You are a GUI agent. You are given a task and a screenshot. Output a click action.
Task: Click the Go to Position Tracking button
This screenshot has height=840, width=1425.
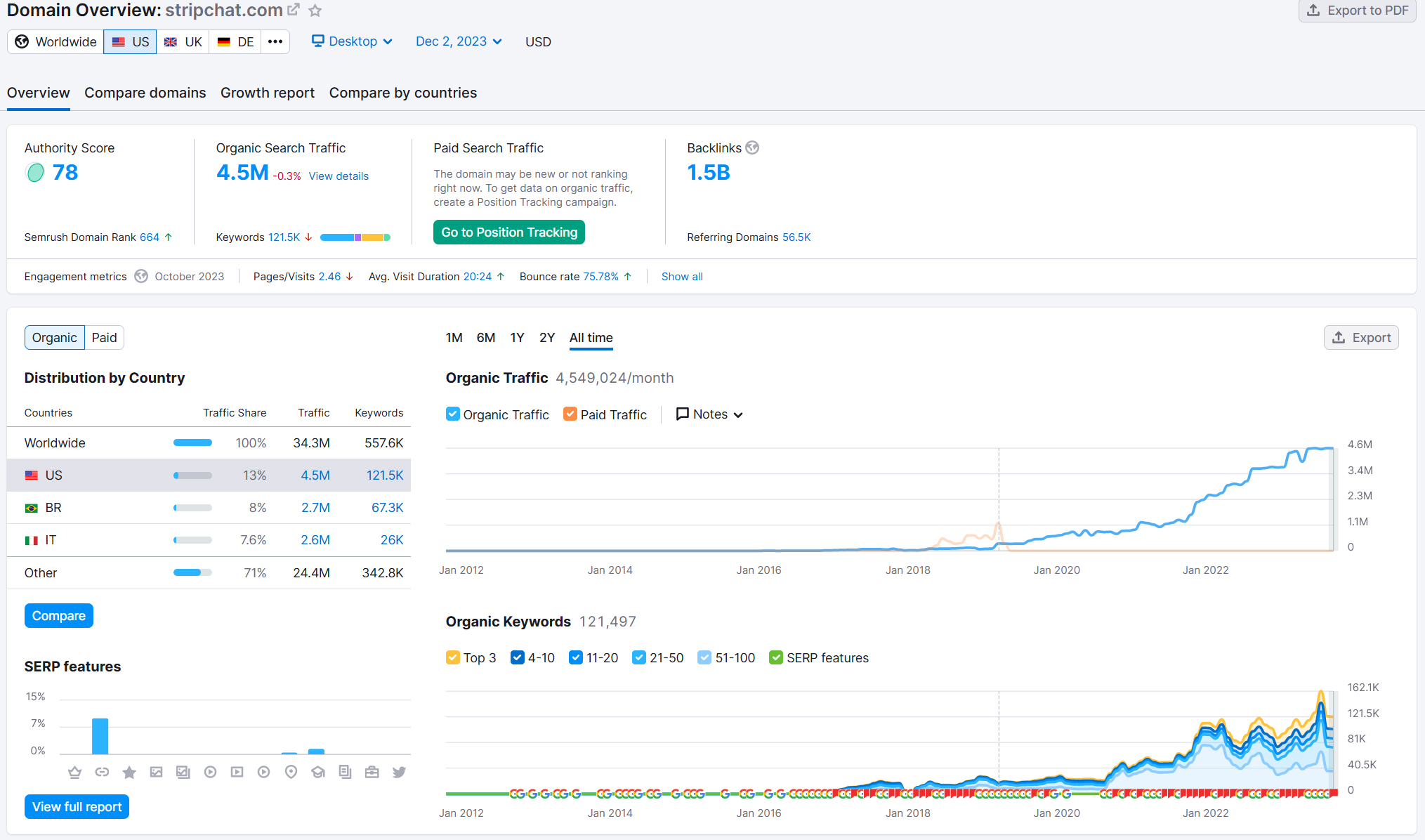point(509,232)
